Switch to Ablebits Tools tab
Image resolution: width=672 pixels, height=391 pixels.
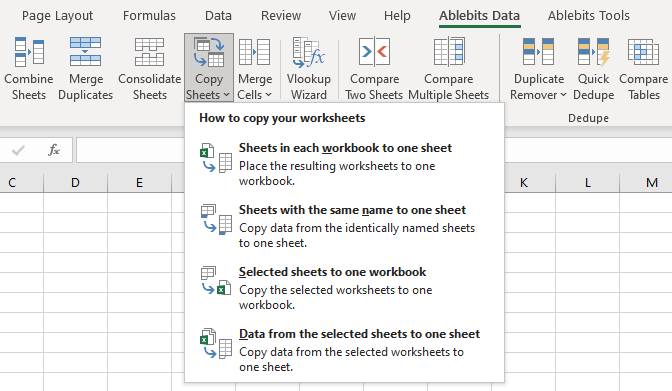pyautogui.click(x=588, y=16)
